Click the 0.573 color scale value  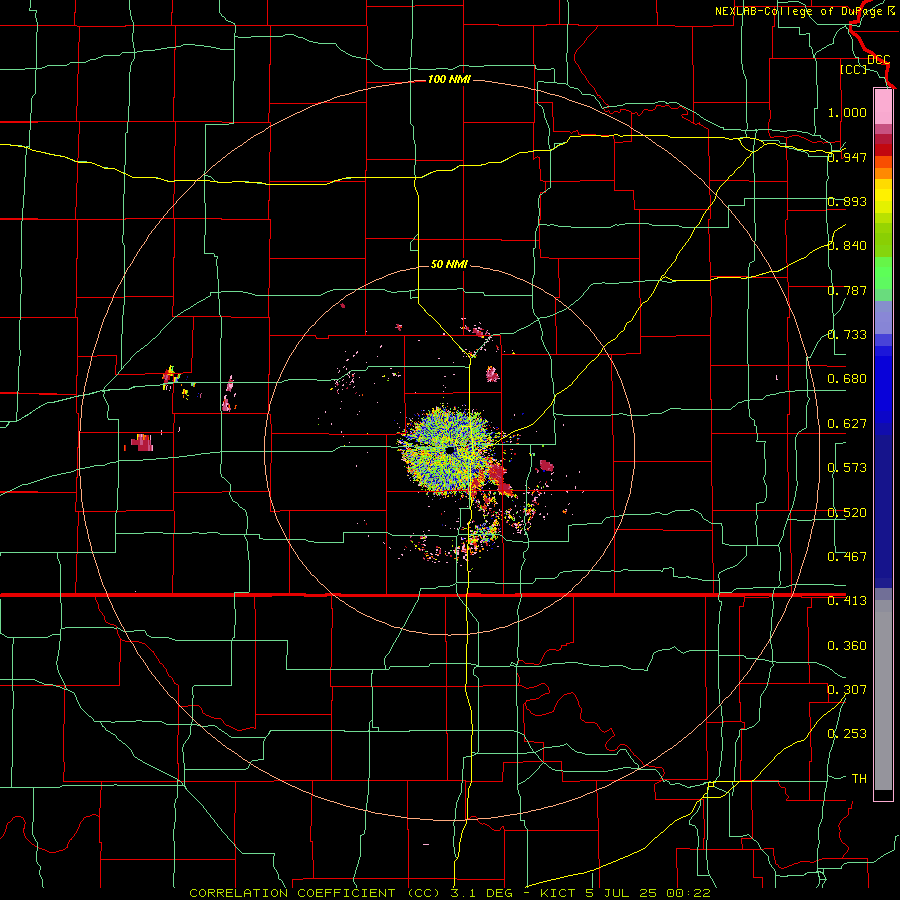pos(847,468)
